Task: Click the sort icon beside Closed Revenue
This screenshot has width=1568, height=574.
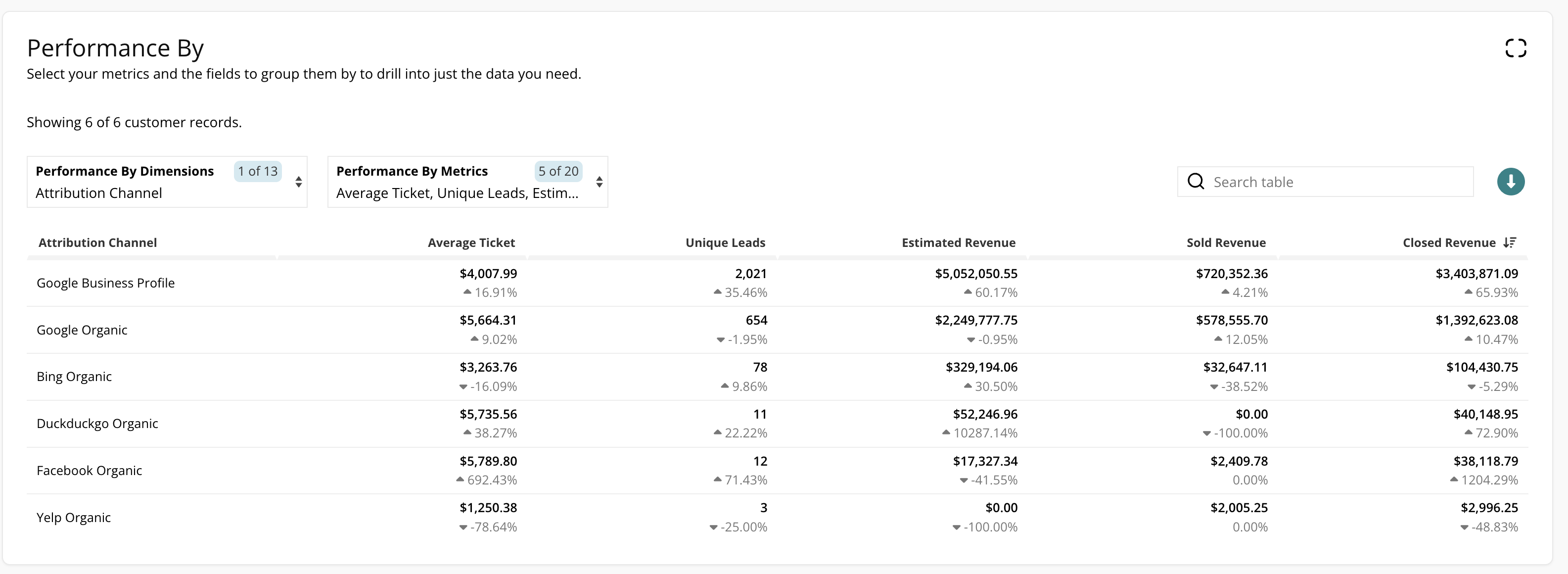Action: [1509, 243]
